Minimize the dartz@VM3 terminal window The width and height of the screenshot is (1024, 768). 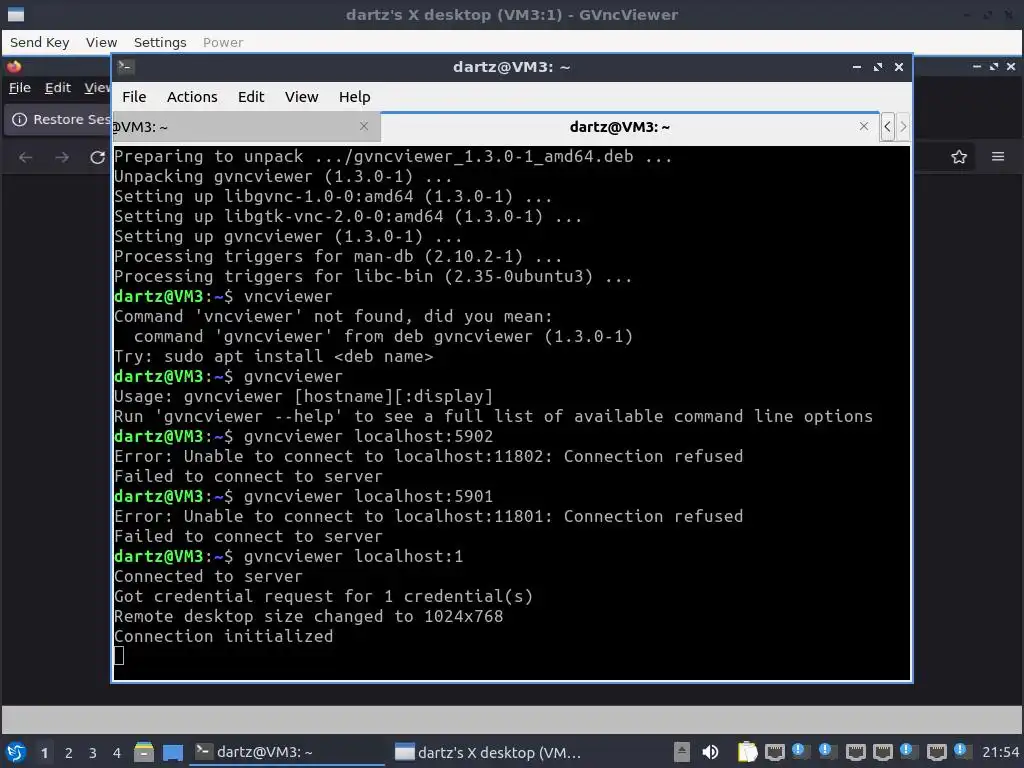coord(857,67)
